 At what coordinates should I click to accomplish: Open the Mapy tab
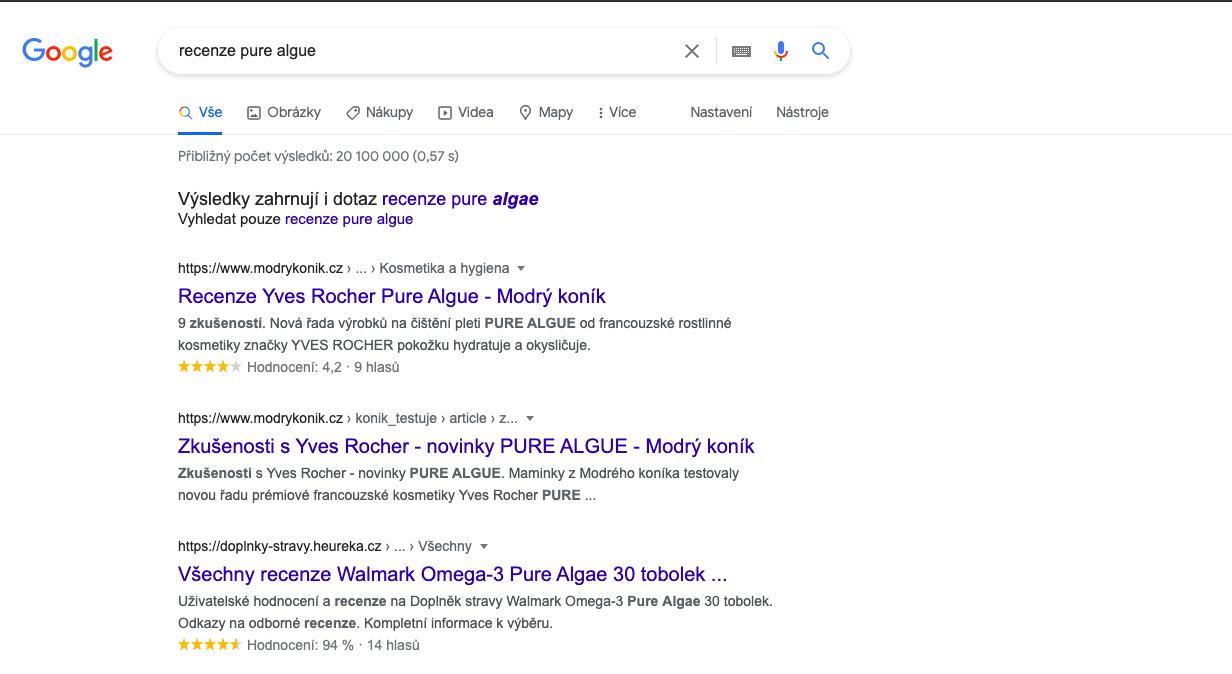(546, 112)
